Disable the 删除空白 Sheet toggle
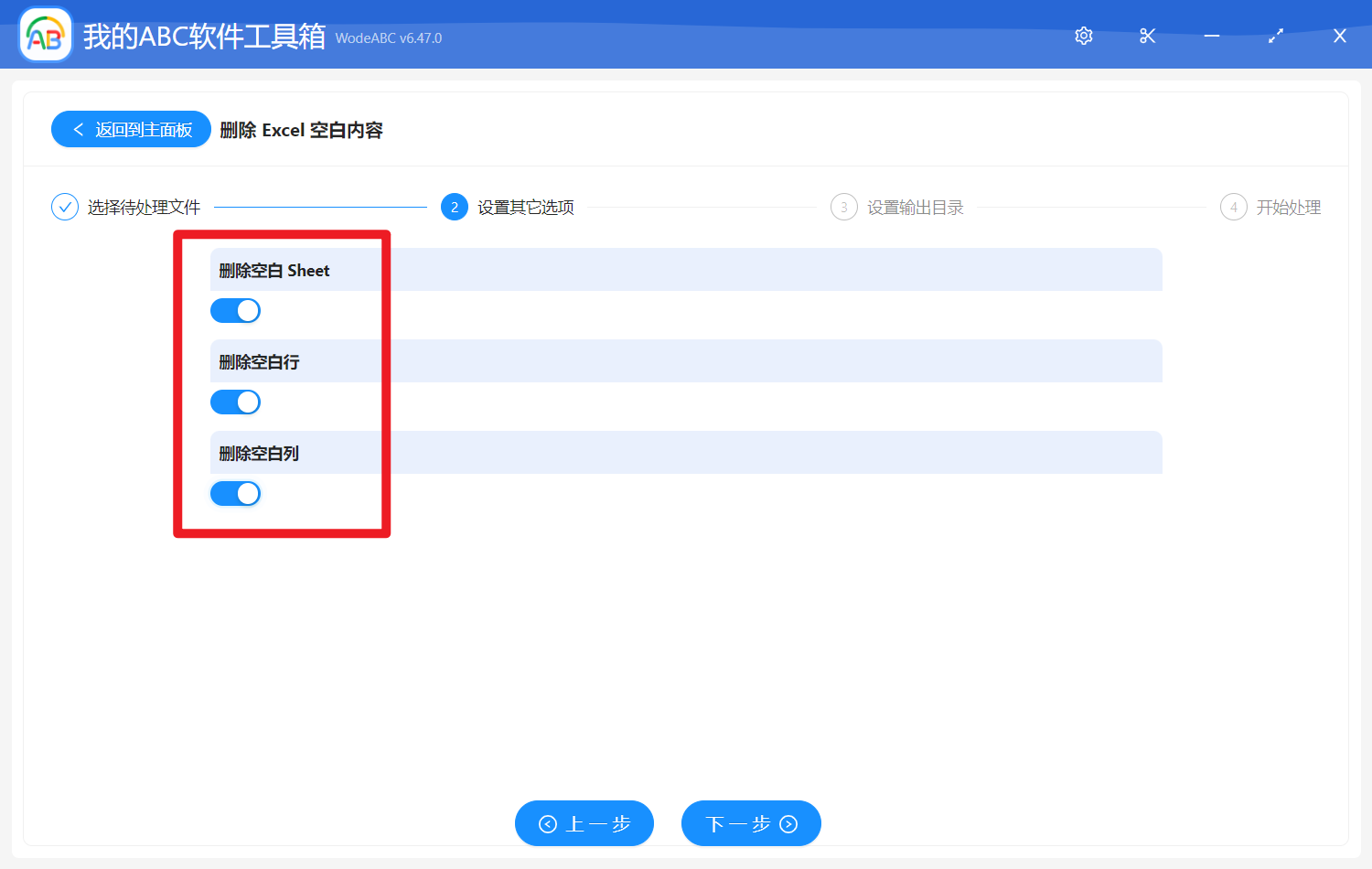The height and width of the screenshot is (869, 1372). click(x=235, y=310)
